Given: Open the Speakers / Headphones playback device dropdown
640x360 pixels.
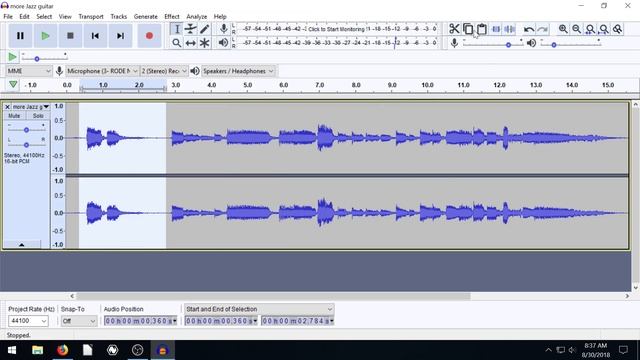Looking at the screenshot, I should [238, 71].
